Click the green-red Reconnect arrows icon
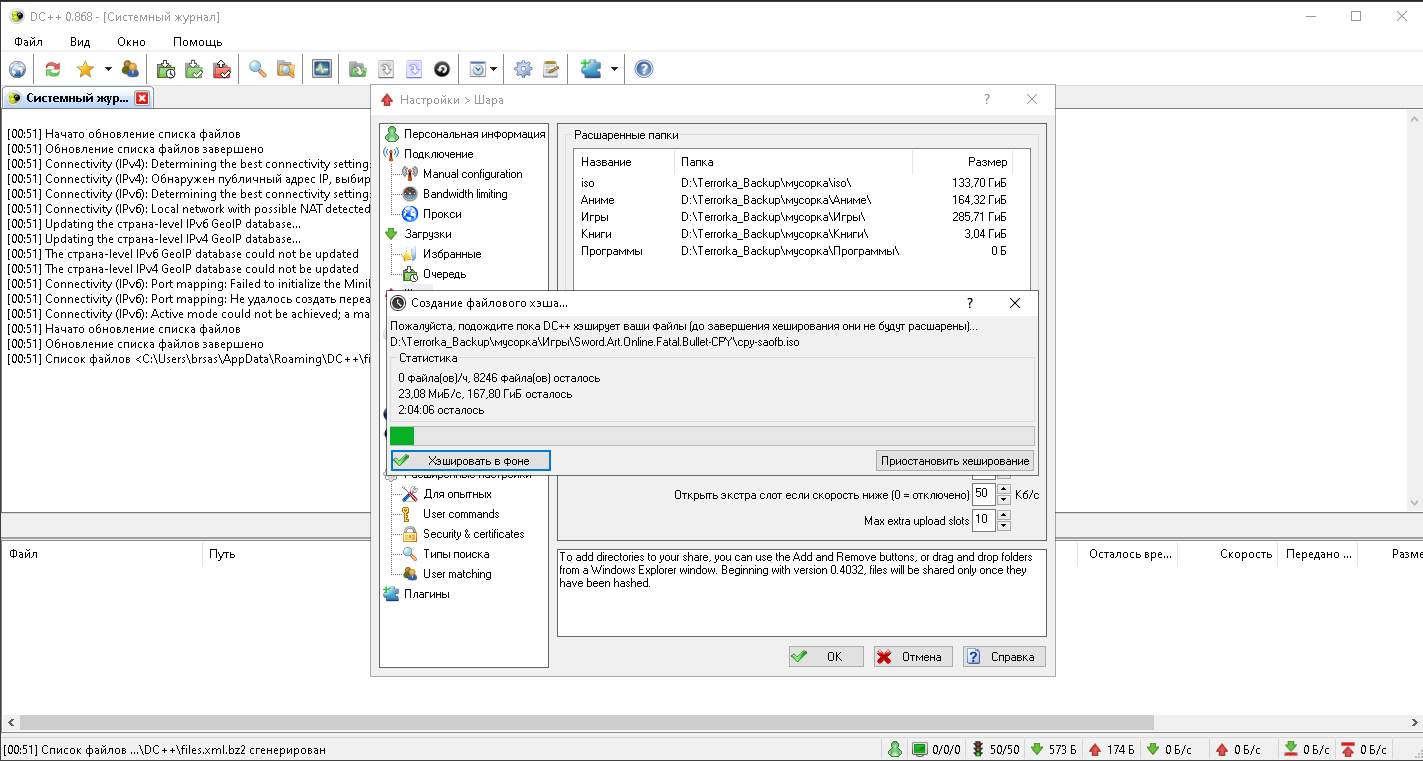The width and height of the screenshot is (1423, 761). [53, 69]
